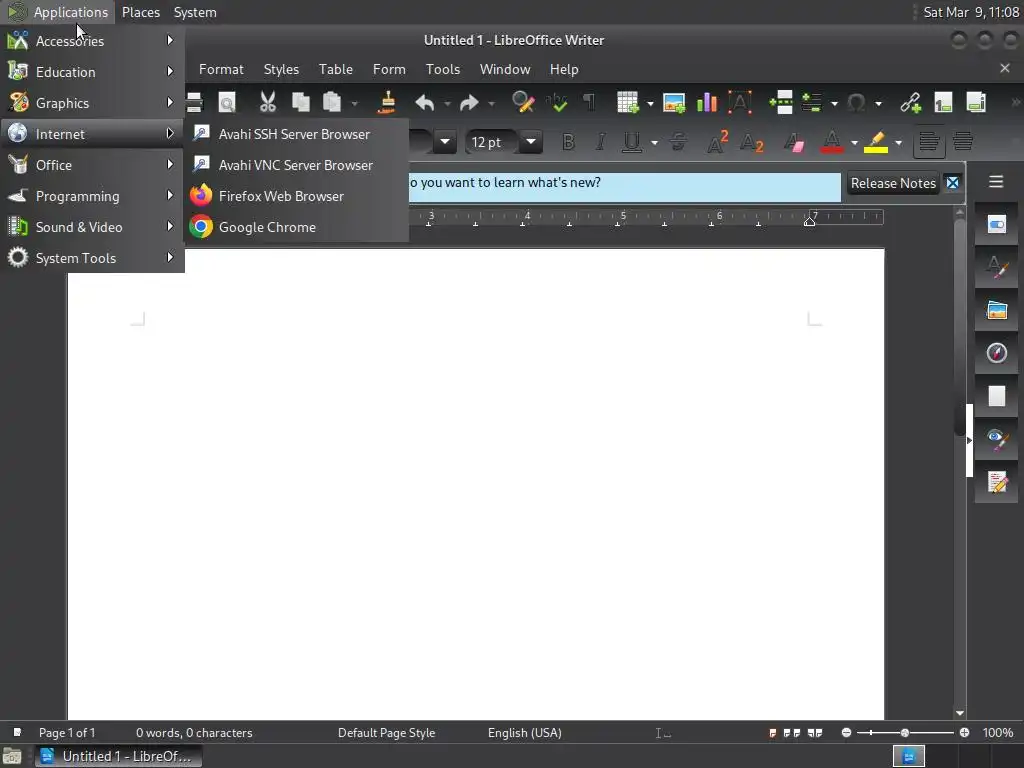Open the Styles menu
Viewport: 1024px width, 768px height.
click(281, 69)
